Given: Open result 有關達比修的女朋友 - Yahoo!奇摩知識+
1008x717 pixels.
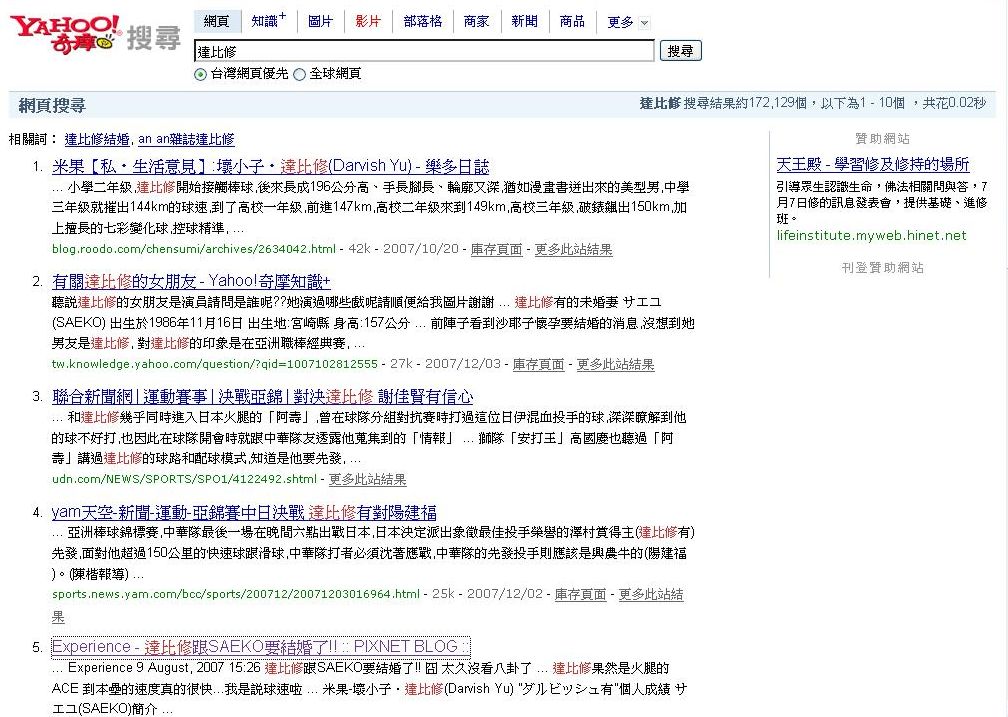Looking at the screenshot, I should pyautogui.click(x=192, y=281).
